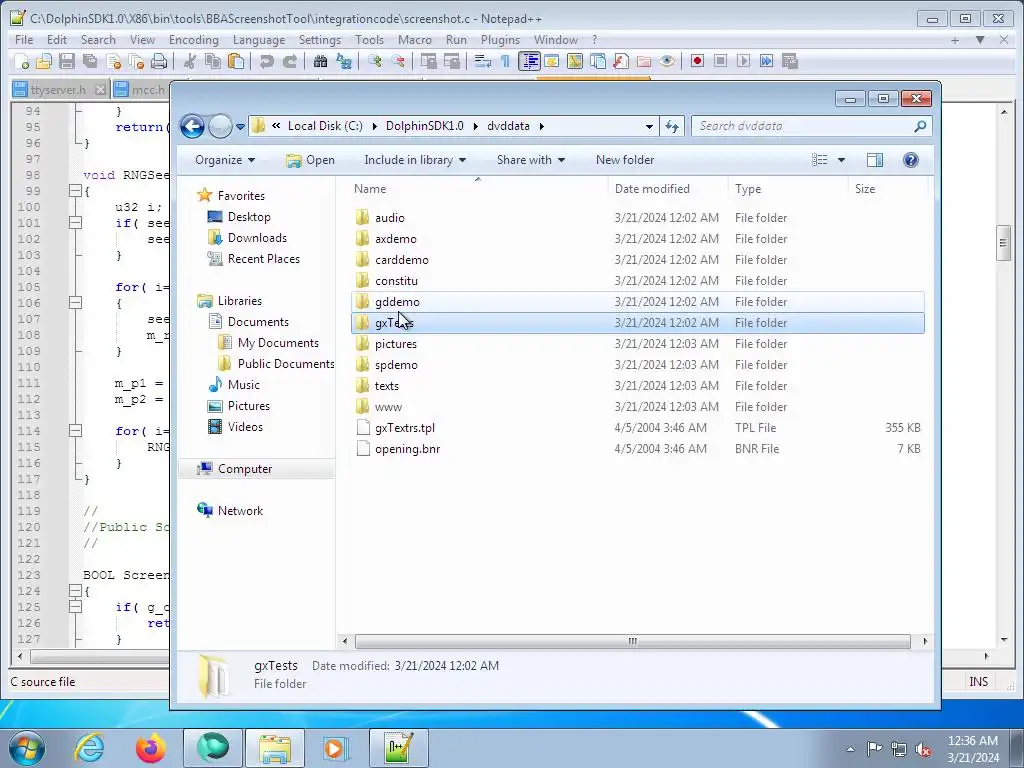1024x768 pixels.
Task: Toggle the Indent Guide icon in Notepad++
Action: [x=529, y=61]
